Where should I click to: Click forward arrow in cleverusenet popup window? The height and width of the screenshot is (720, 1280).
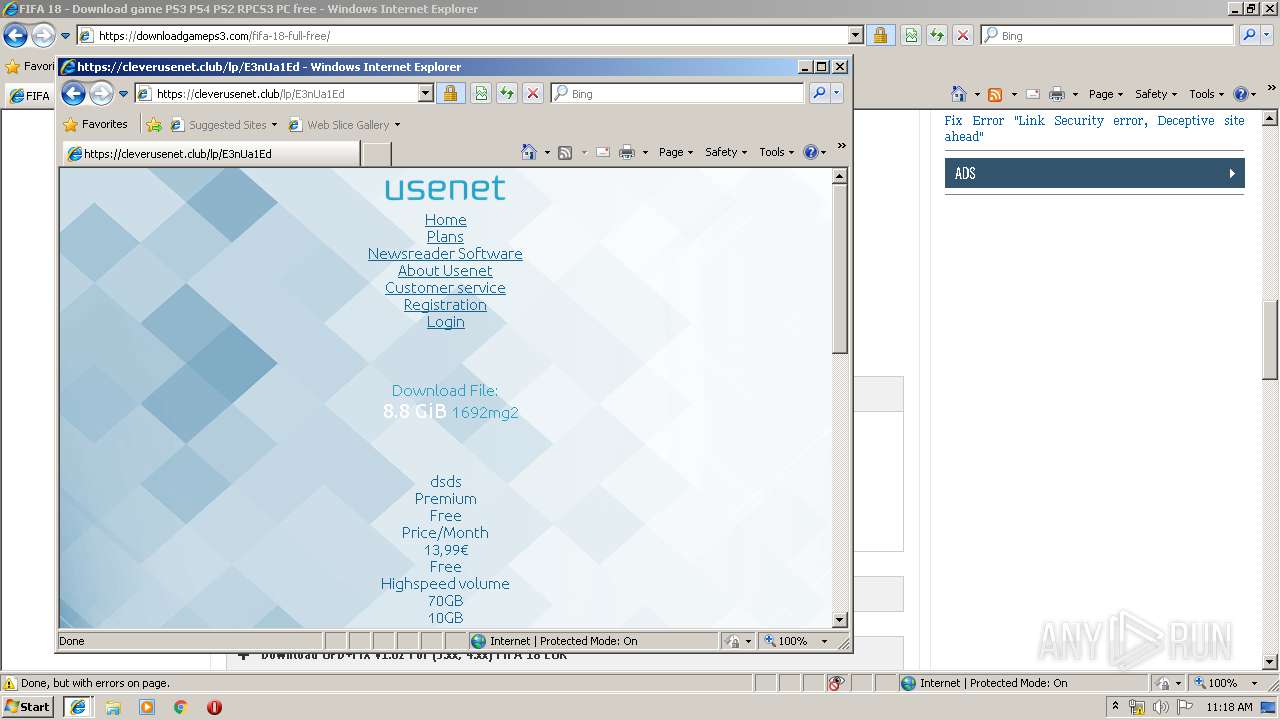tap(101, 94)
